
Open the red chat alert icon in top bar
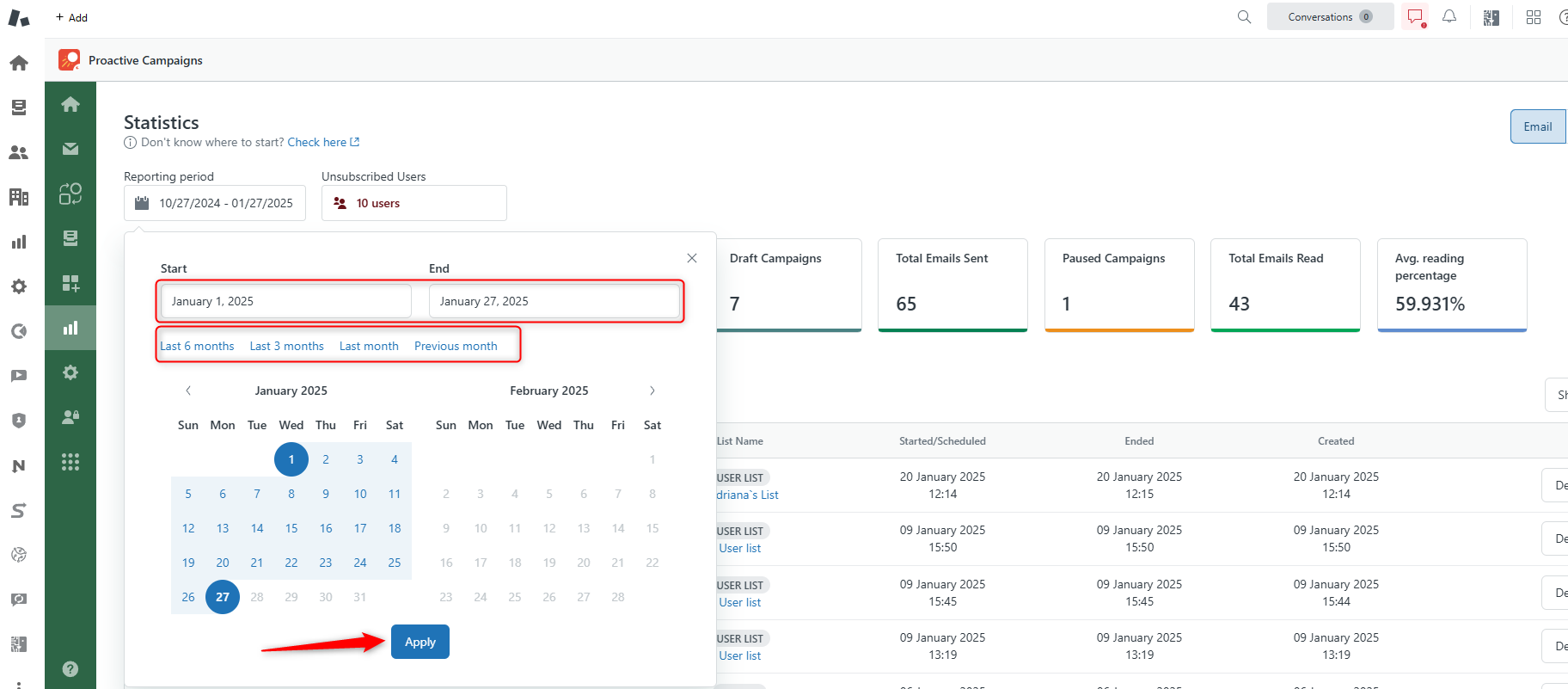[1415, 17]
